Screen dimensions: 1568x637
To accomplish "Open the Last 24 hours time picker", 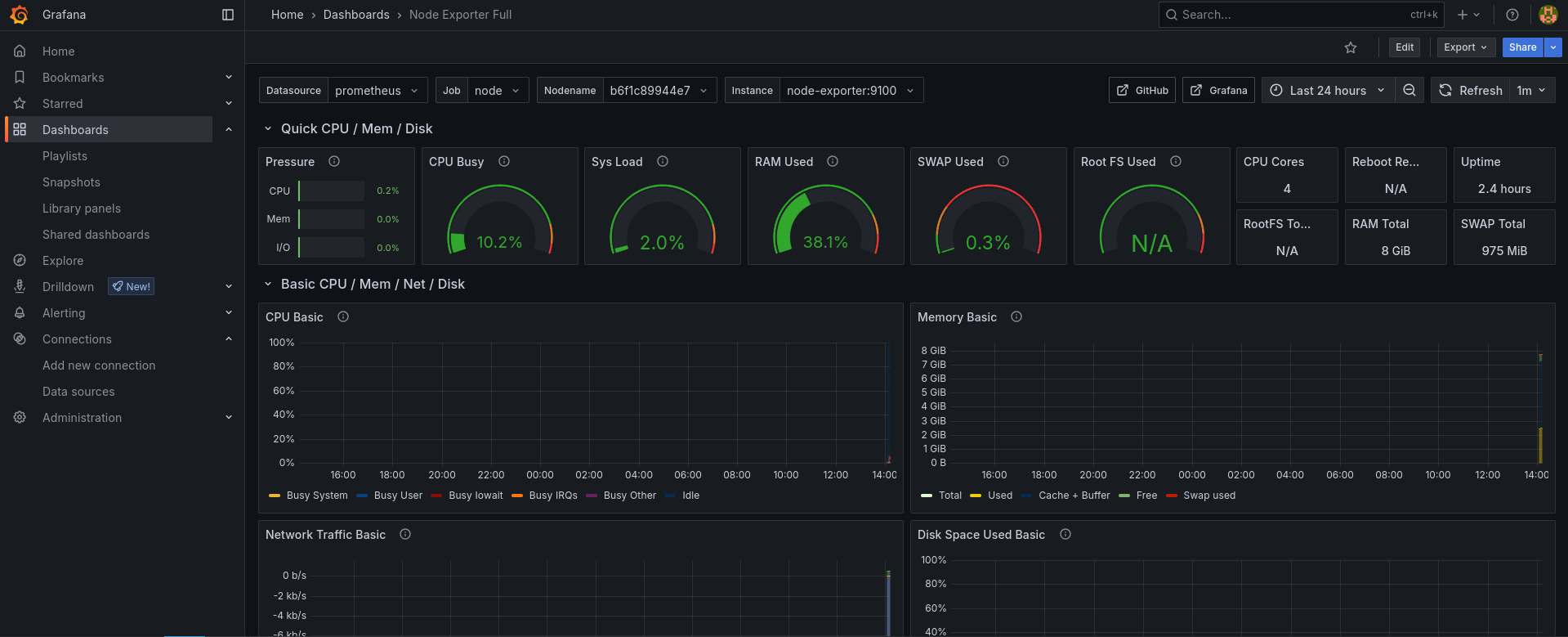I will pyautogui.click(x=1327, y=90).
